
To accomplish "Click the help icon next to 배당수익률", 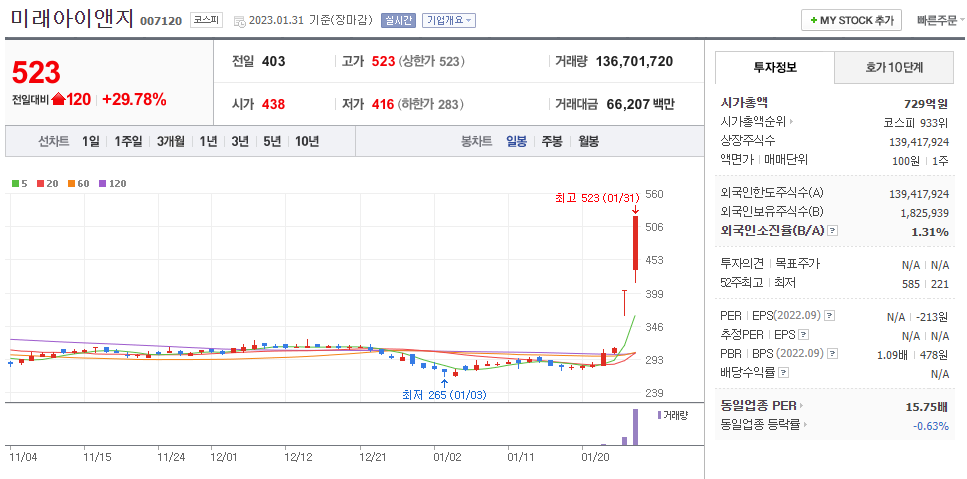I will pos(784,373).
